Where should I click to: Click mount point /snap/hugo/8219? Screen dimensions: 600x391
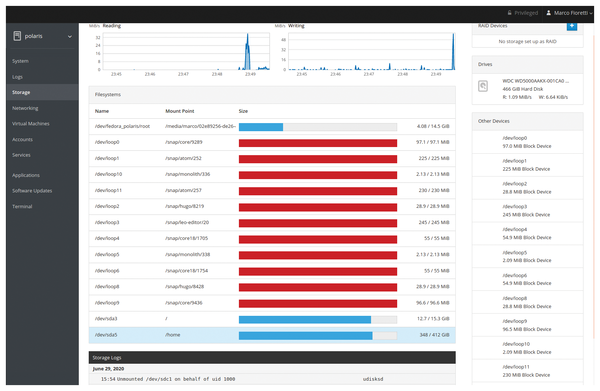184,206
